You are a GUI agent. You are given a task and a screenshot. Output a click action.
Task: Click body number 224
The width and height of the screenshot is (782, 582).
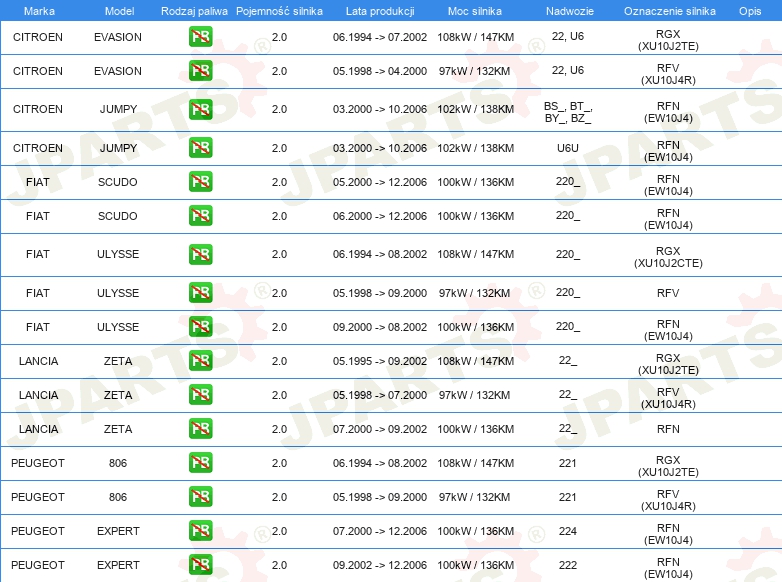(x=568, y=531)
